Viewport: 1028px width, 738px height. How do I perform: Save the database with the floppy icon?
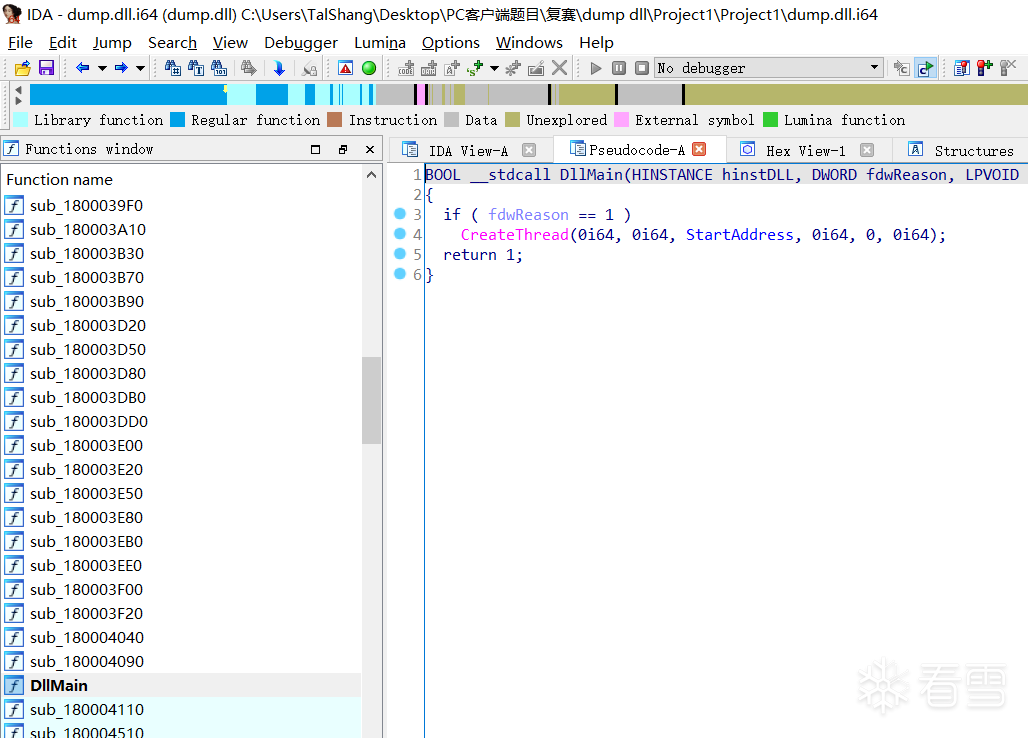coord(47,68)
